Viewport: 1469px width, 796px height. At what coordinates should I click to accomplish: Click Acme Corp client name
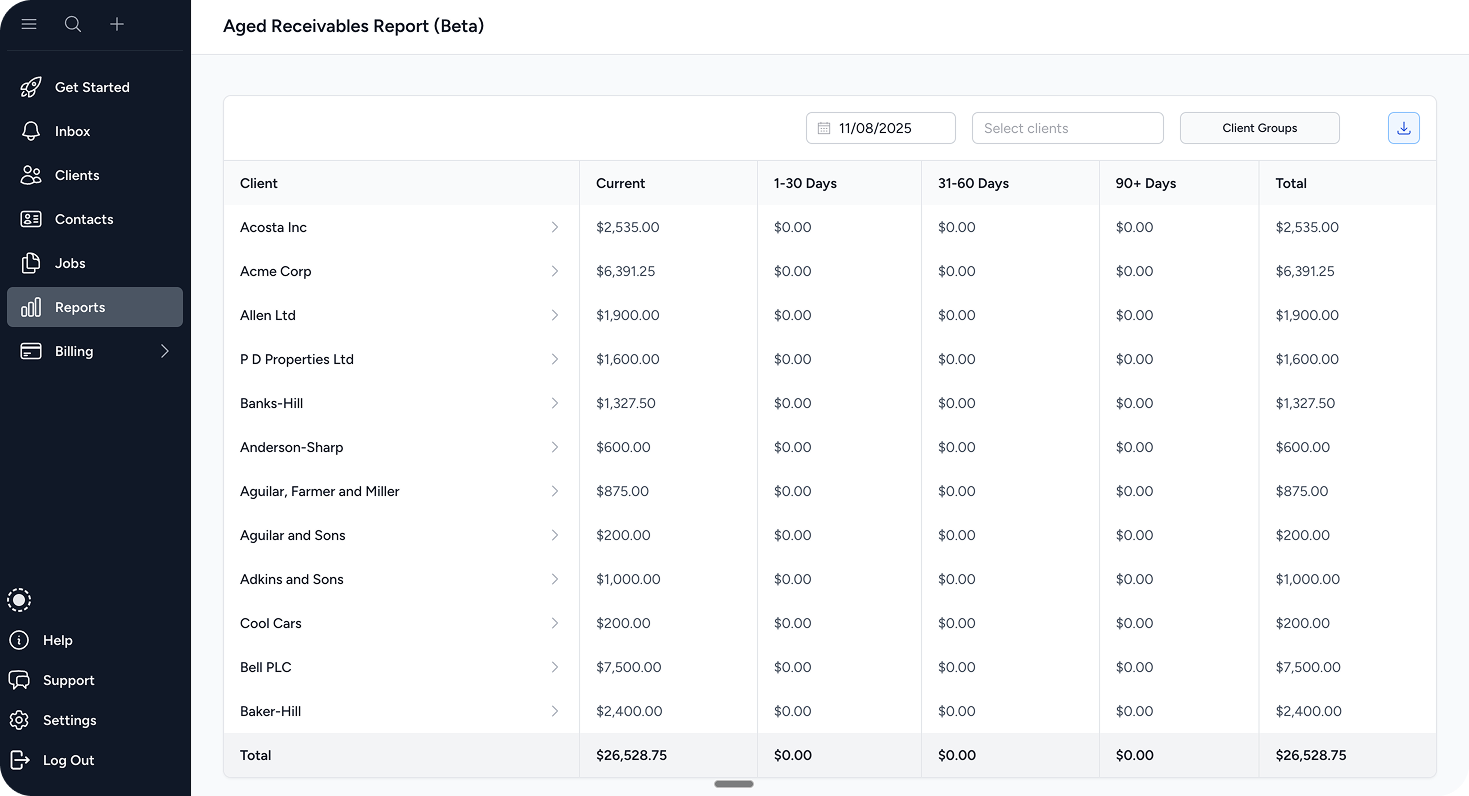pos(276,271)
